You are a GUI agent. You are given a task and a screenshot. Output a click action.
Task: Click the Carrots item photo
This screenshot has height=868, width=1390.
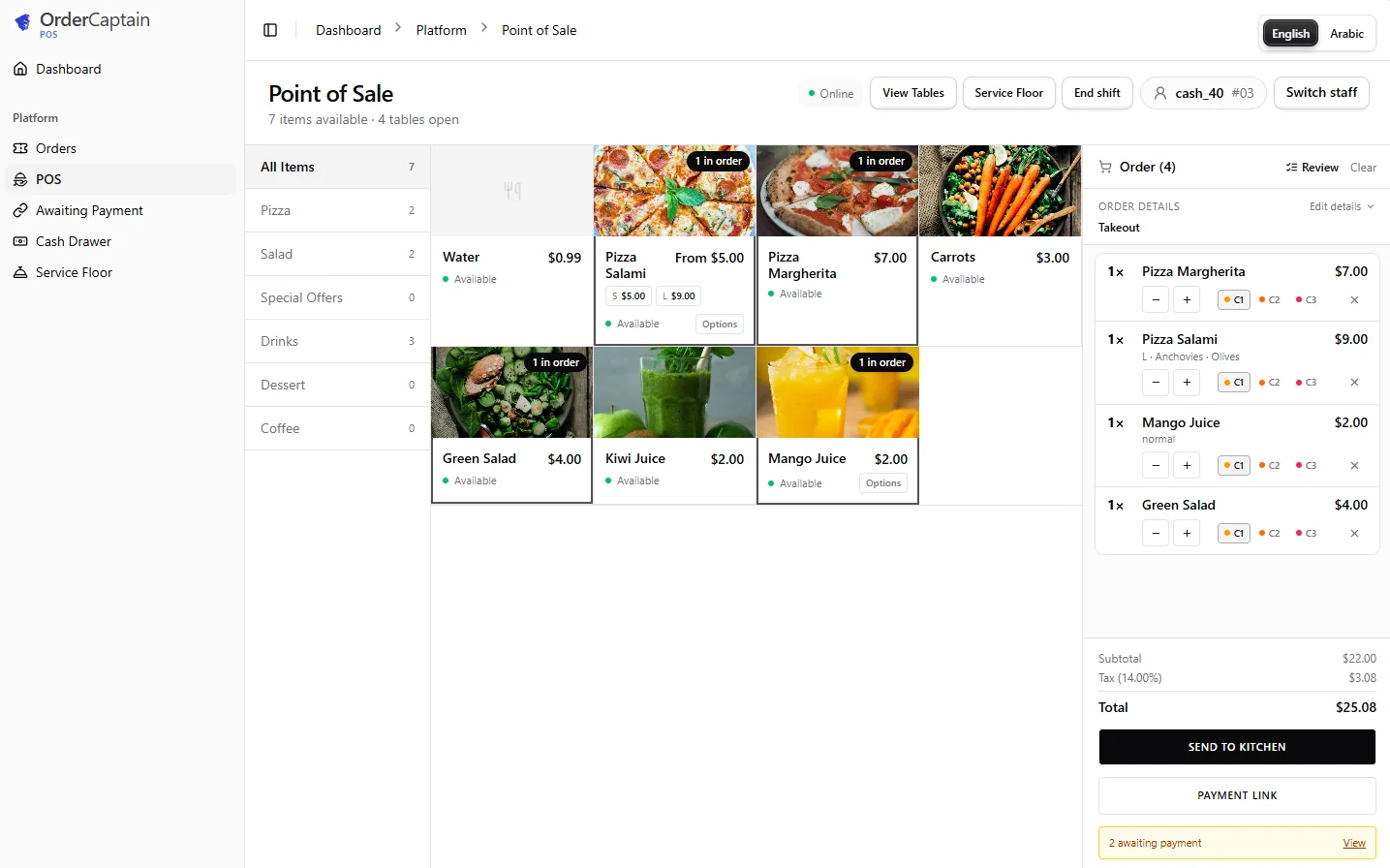pos(1000,191)
